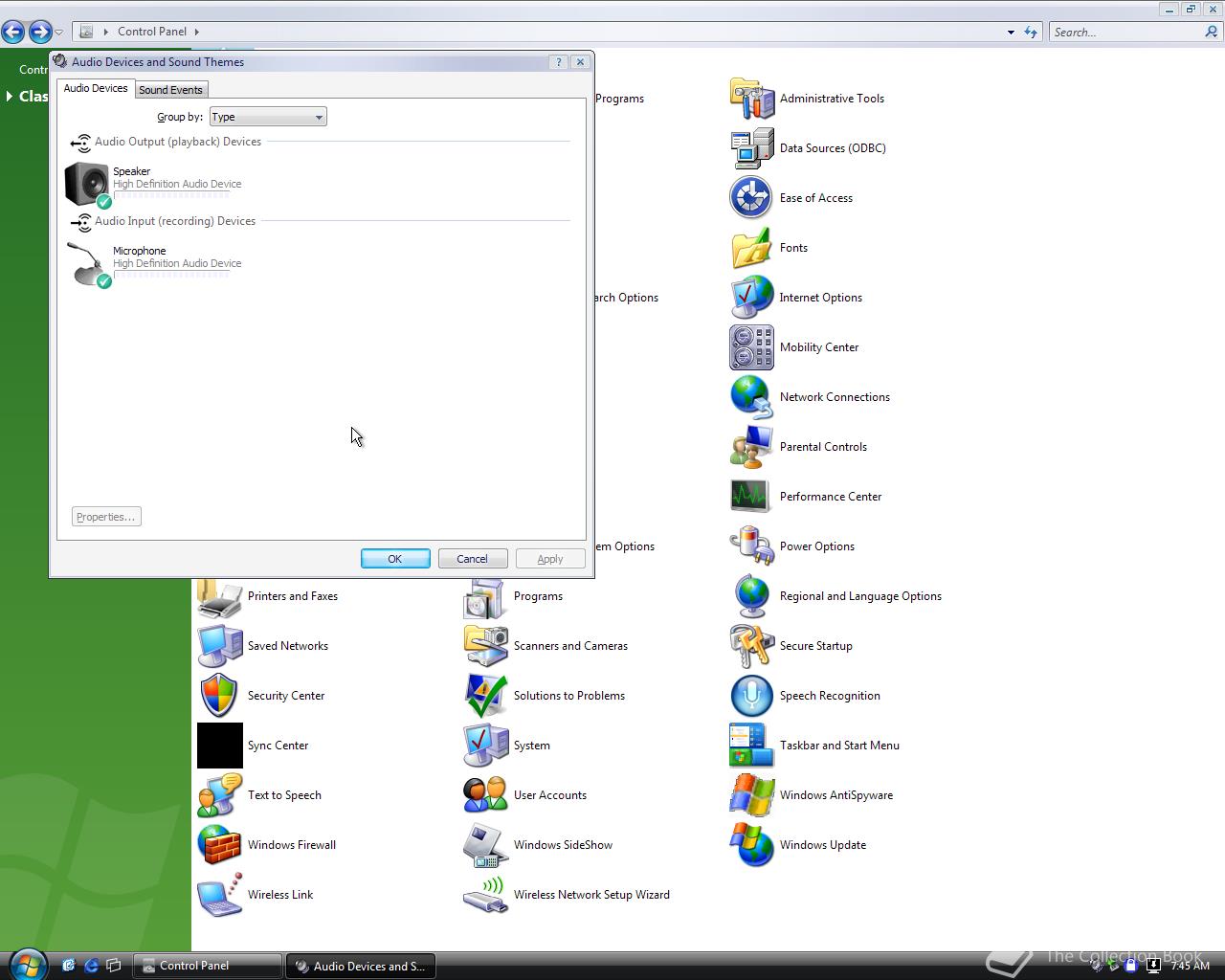Switch to Control Panel taskbar button

click(x=208, y=966)
